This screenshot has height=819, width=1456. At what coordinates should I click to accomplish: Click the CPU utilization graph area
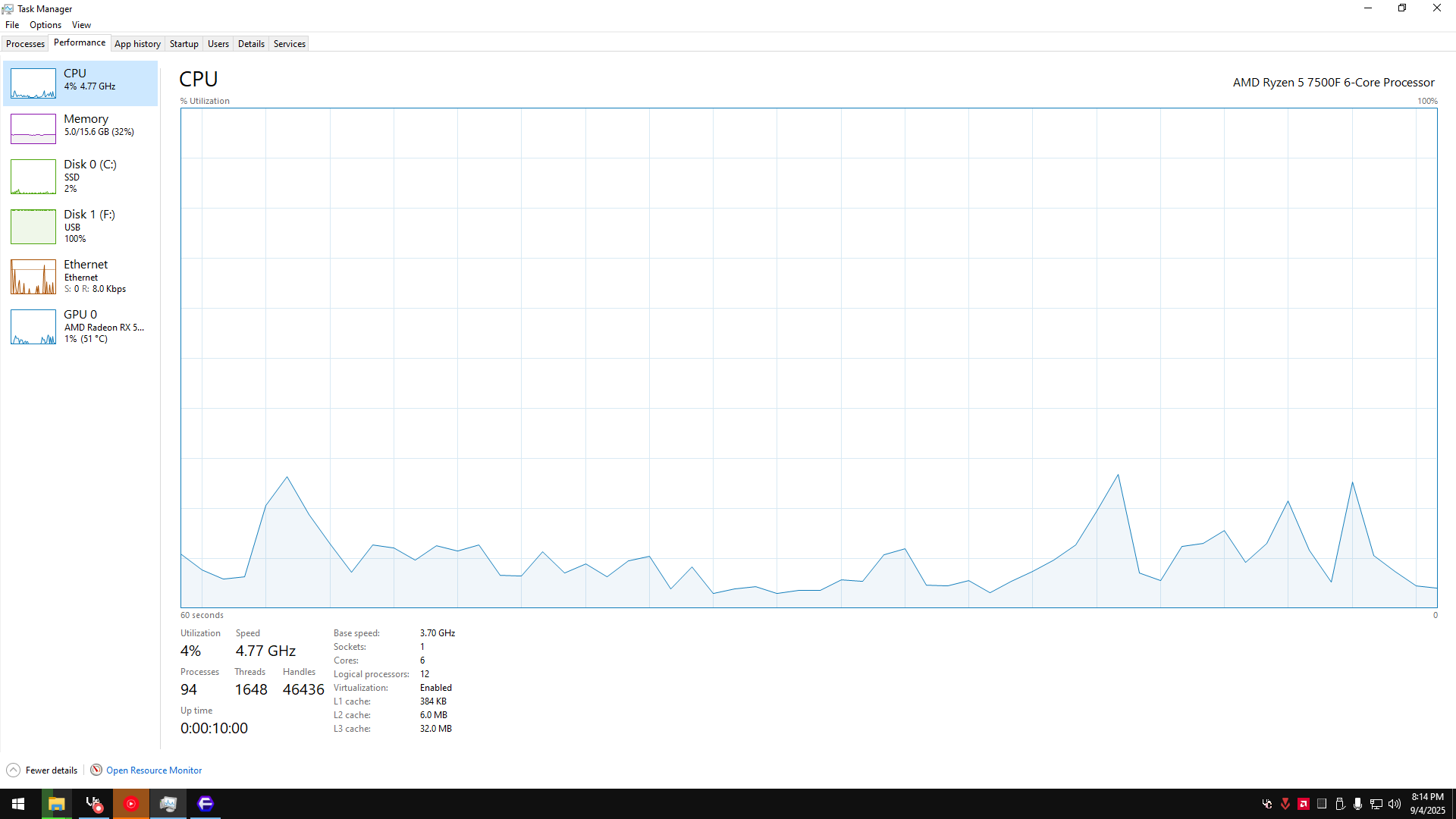coord(809,358)
